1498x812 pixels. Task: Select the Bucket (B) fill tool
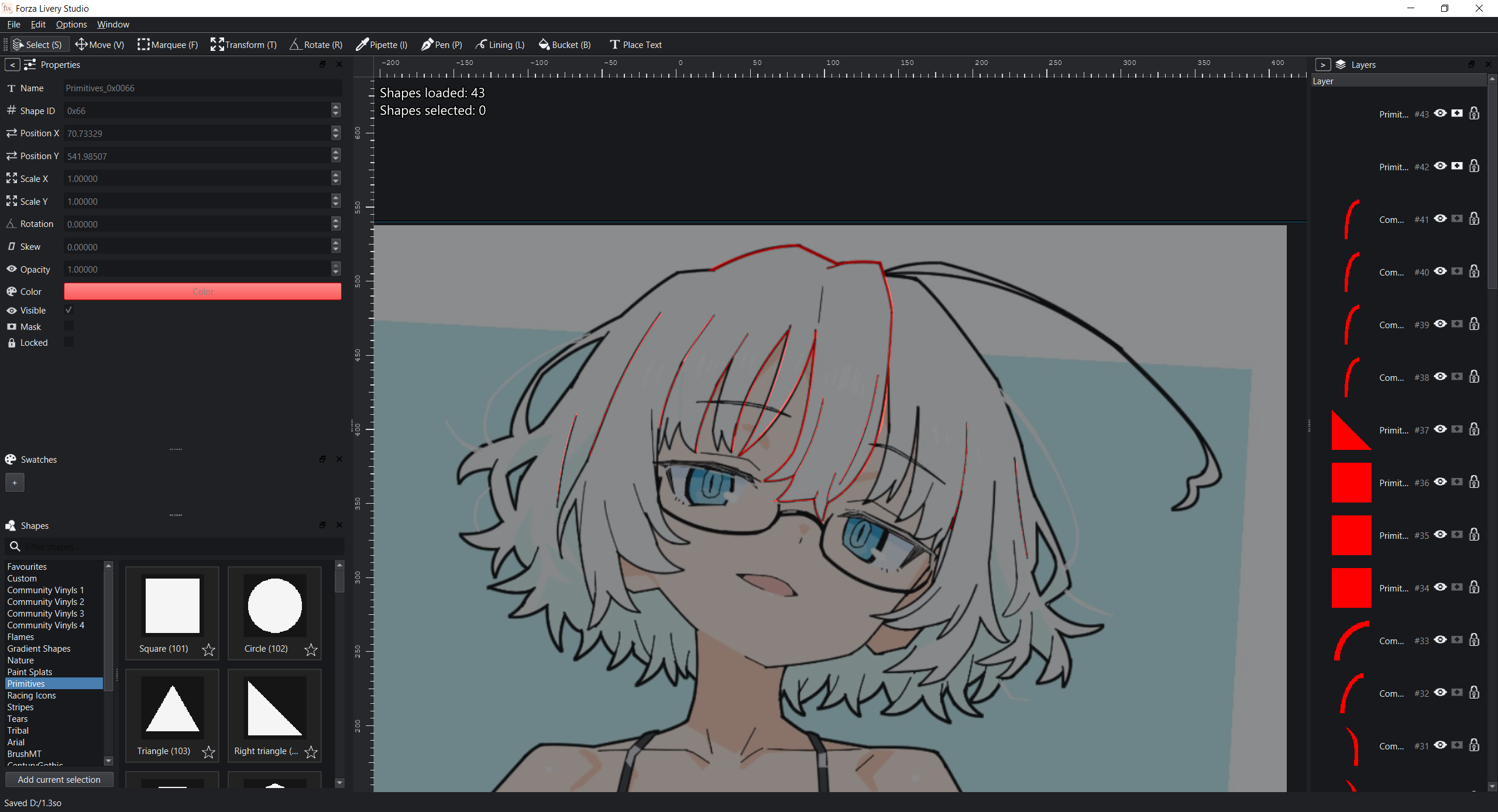coord(565,44)
